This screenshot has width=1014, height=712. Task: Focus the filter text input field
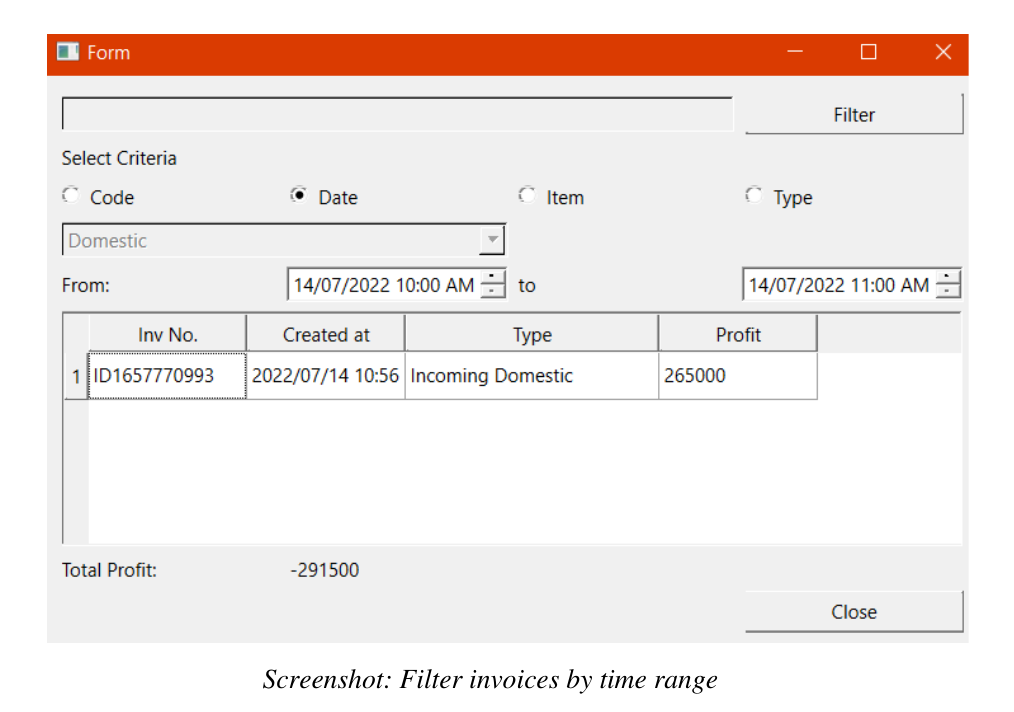click(x=398, y=114)
